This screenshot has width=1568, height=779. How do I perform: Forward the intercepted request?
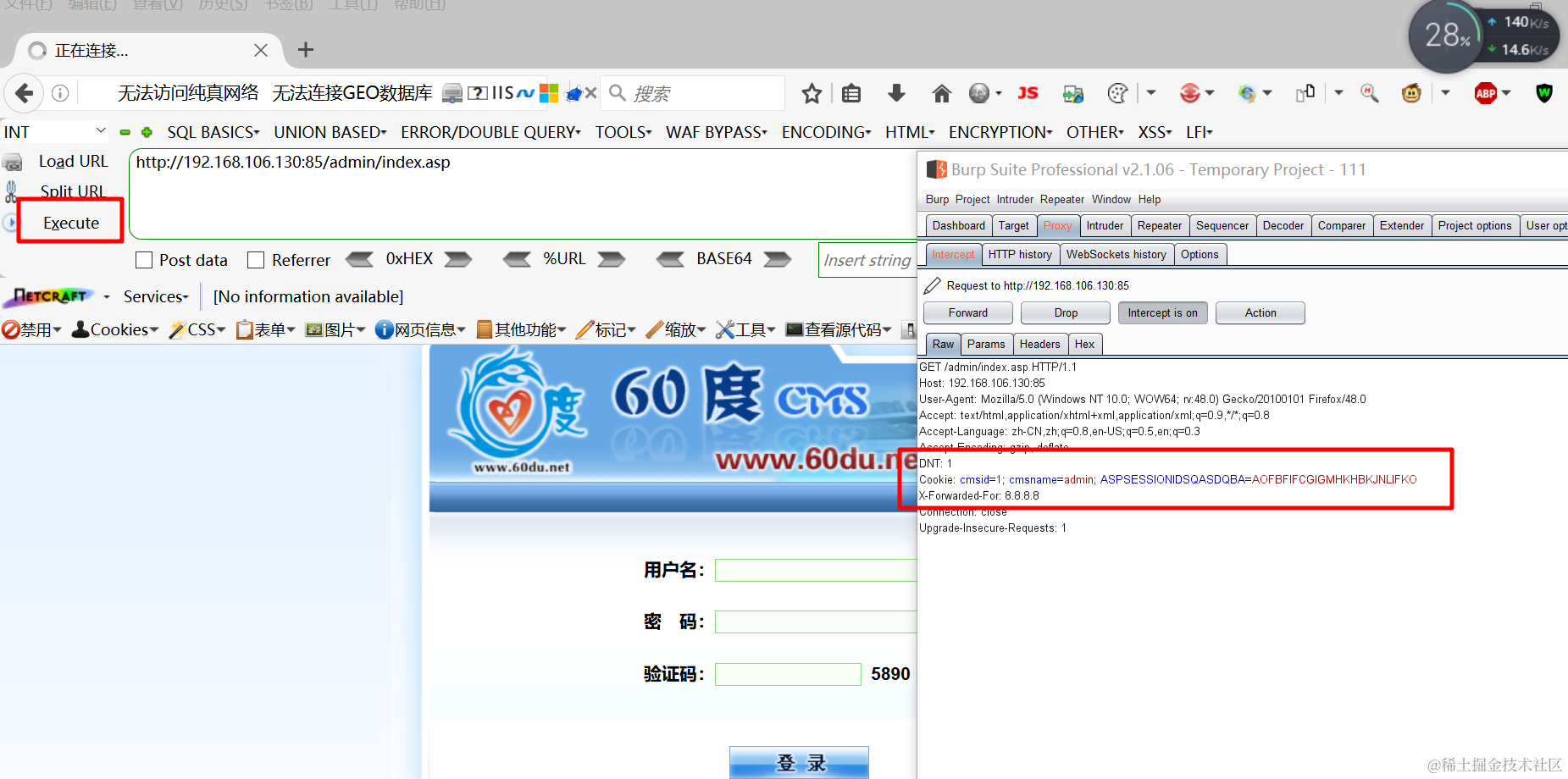pyautogui.click(x=968, y=313)
